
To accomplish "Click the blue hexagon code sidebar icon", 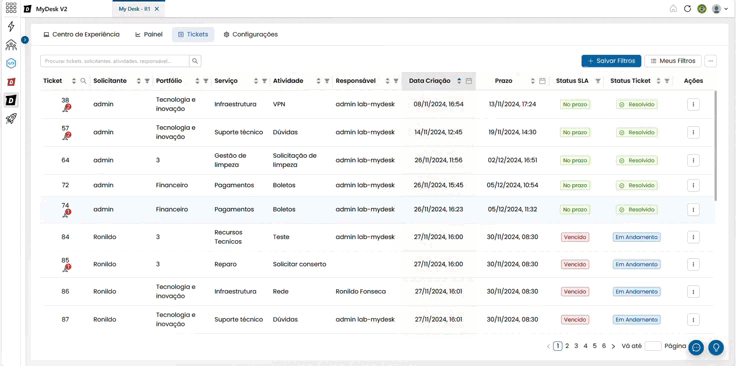I will point(11,63).
